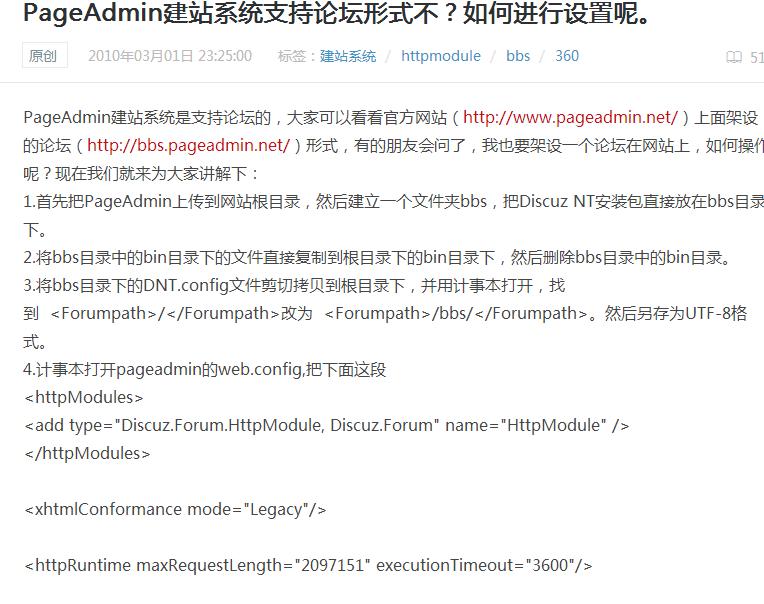Open the 建站系统 tag link

click(x=348, y=56)
